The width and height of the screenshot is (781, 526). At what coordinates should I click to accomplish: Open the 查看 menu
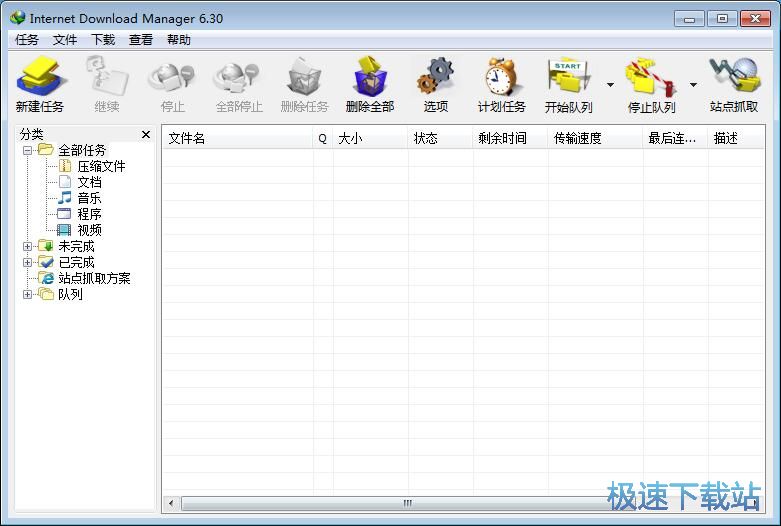click(141, 40)
